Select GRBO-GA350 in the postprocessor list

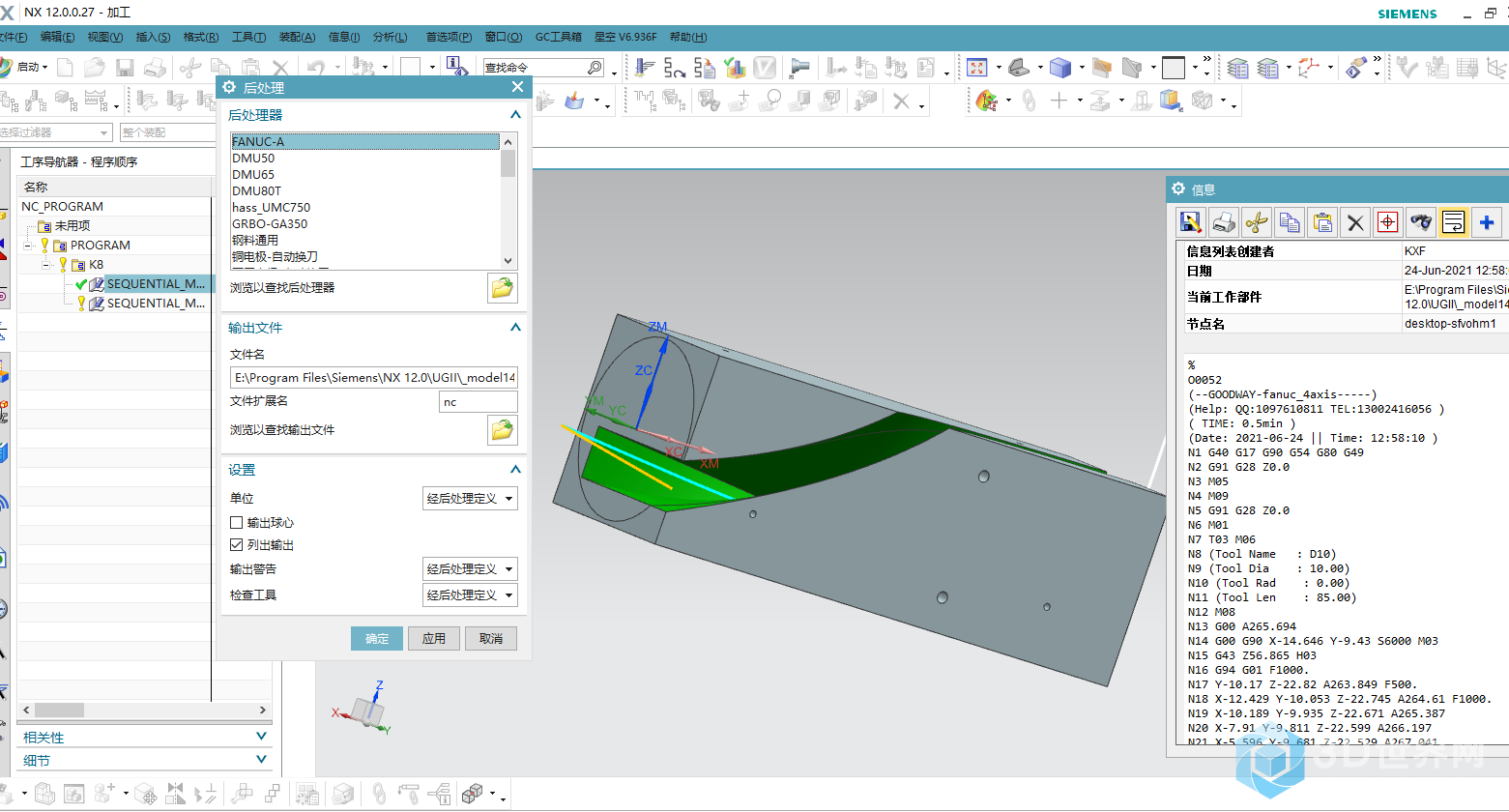[365, 224]
